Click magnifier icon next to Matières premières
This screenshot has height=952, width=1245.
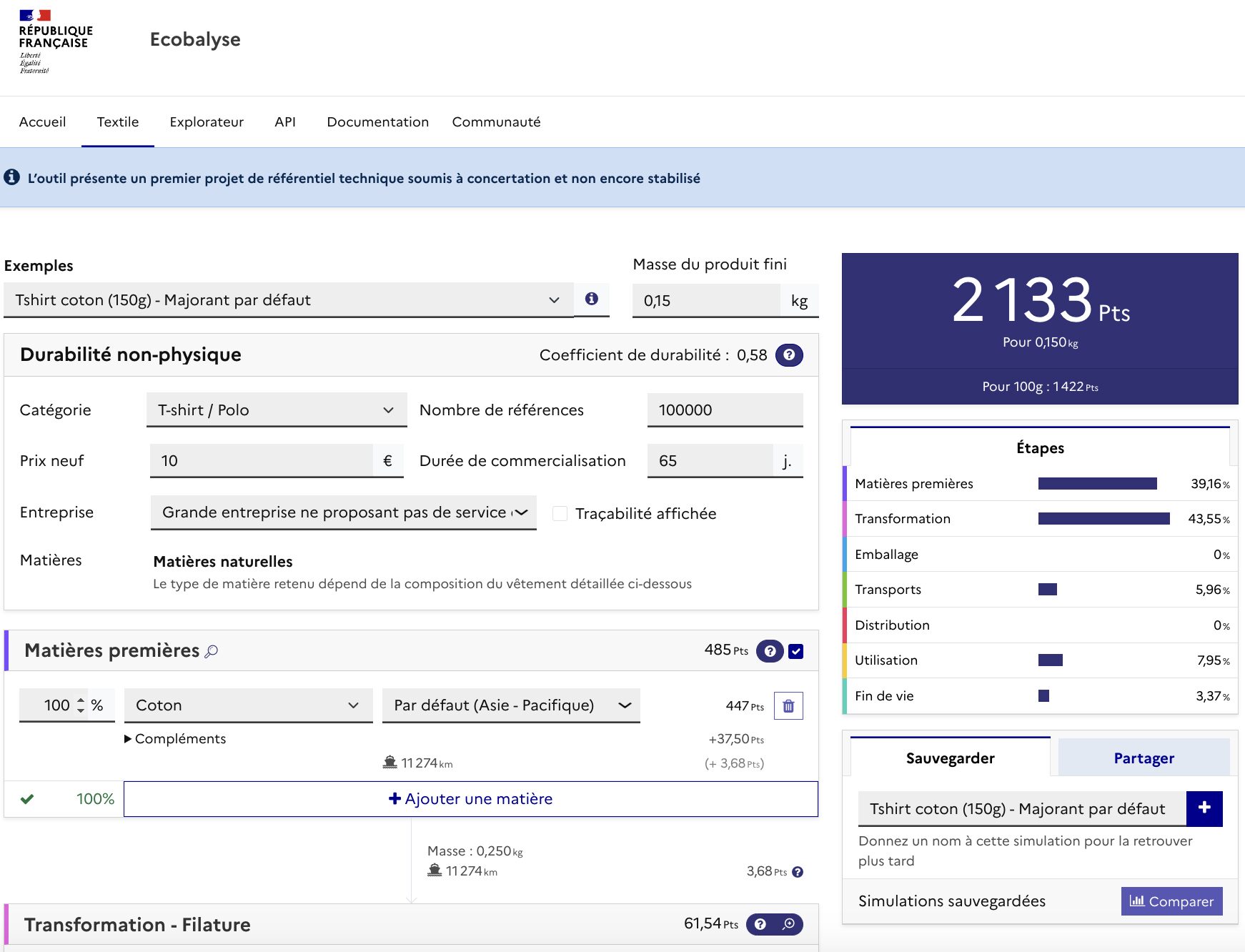(212, 651)
